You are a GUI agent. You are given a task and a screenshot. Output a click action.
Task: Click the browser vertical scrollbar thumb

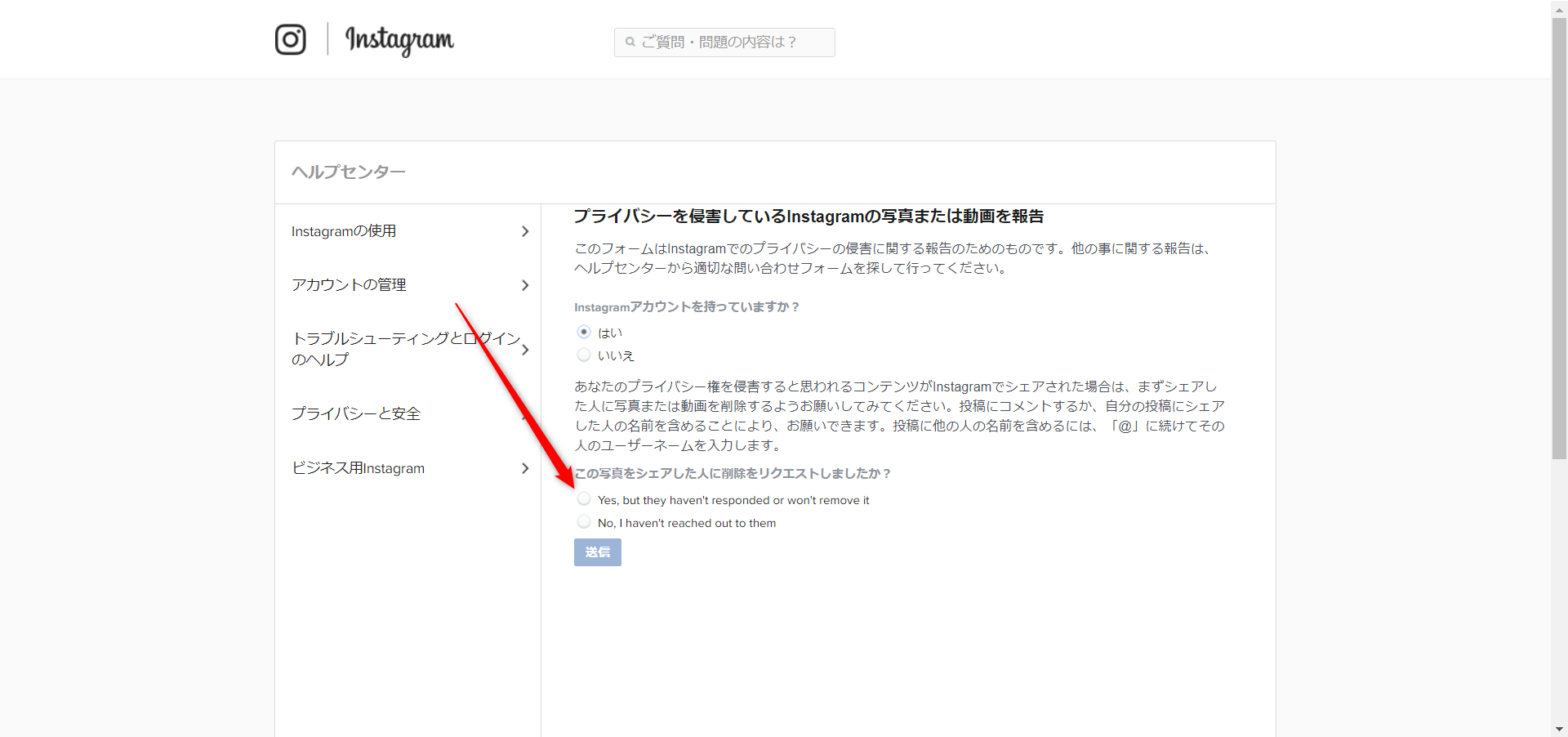point(1559,238)
